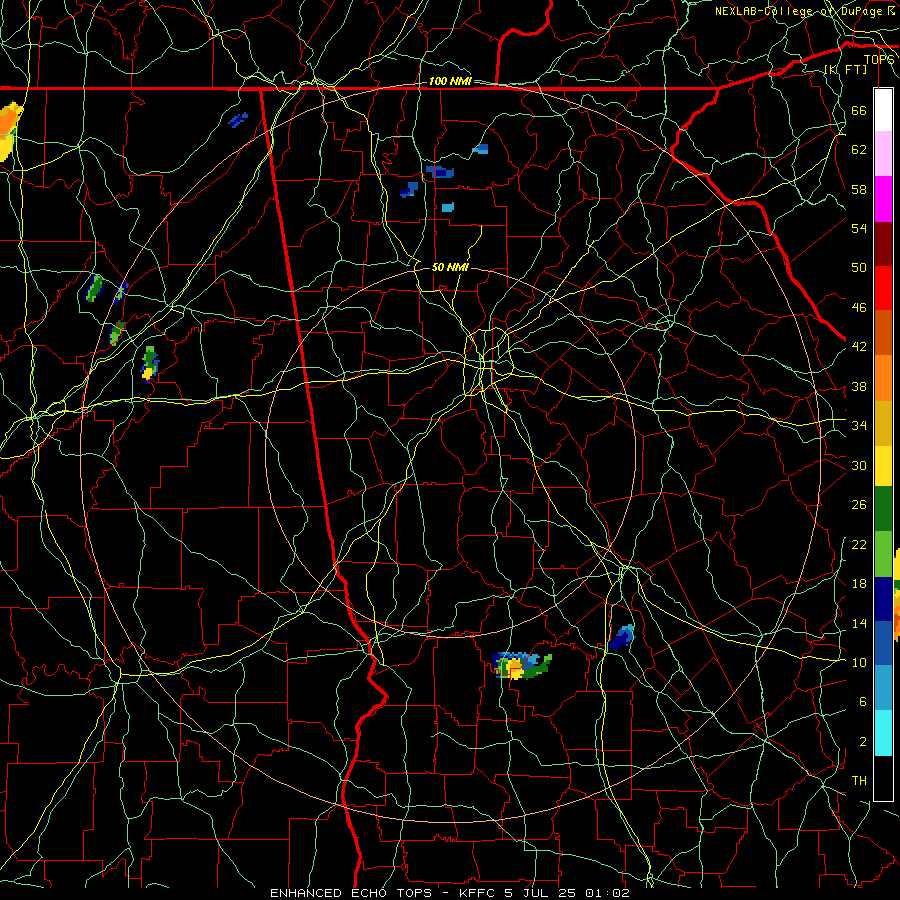This screenshot has height=900, width=900.
Task: Click the ENHANCED ECHO TOPS KFFC timestamp caption
Action: pyautogui.click(x=450, y=893)
